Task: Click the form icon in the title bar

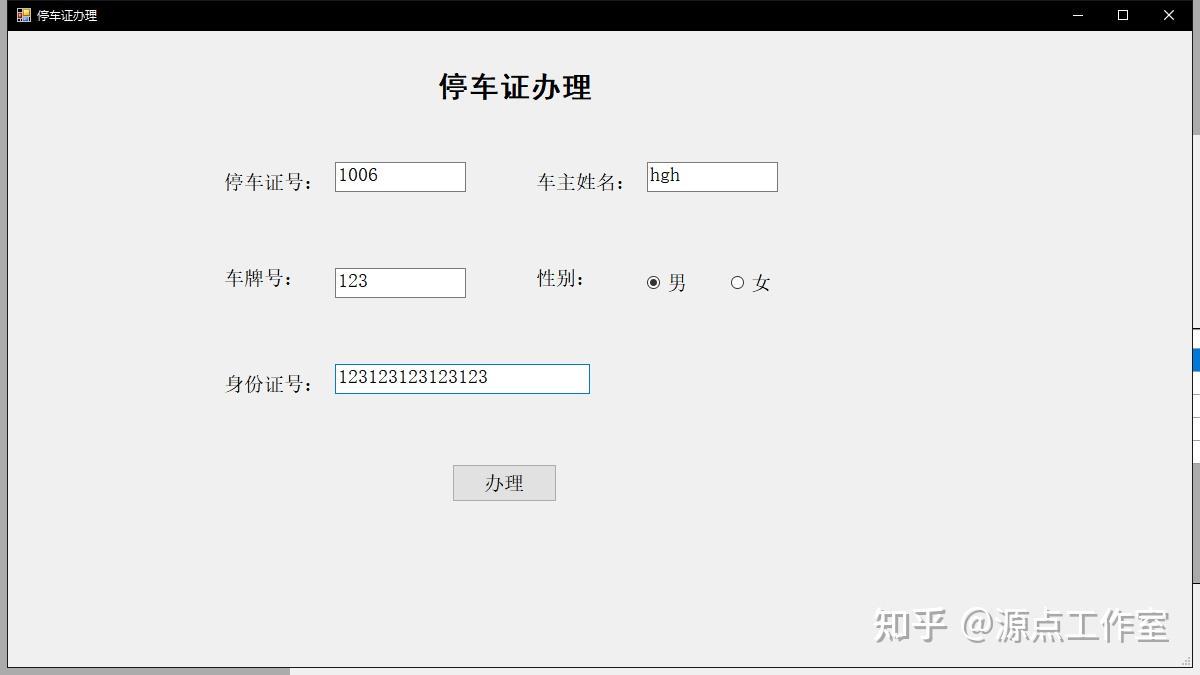Action: click(24, 15)
